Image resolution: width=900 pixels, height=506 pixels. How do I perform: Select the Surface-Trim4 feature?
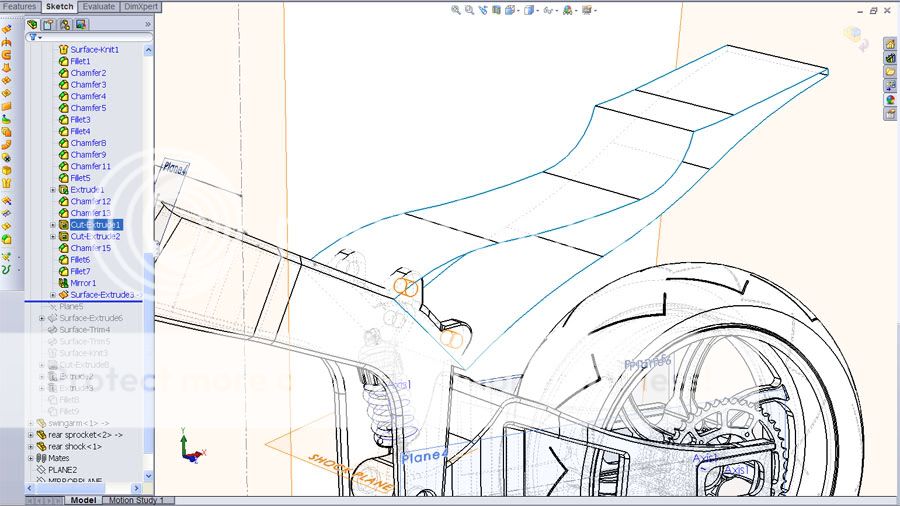click(84, 329)
